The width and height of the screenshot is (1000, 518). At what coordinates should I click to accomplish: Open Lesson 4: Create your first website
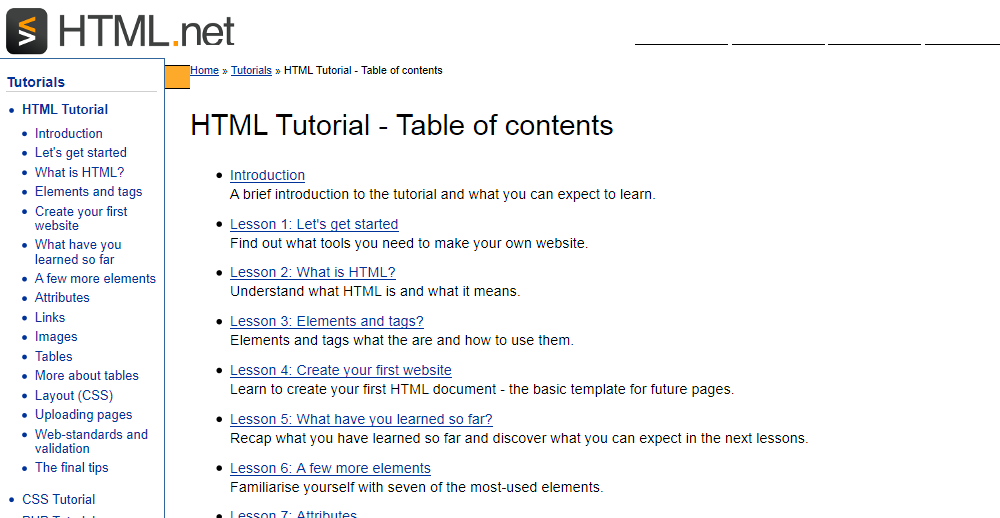point(341,371)
